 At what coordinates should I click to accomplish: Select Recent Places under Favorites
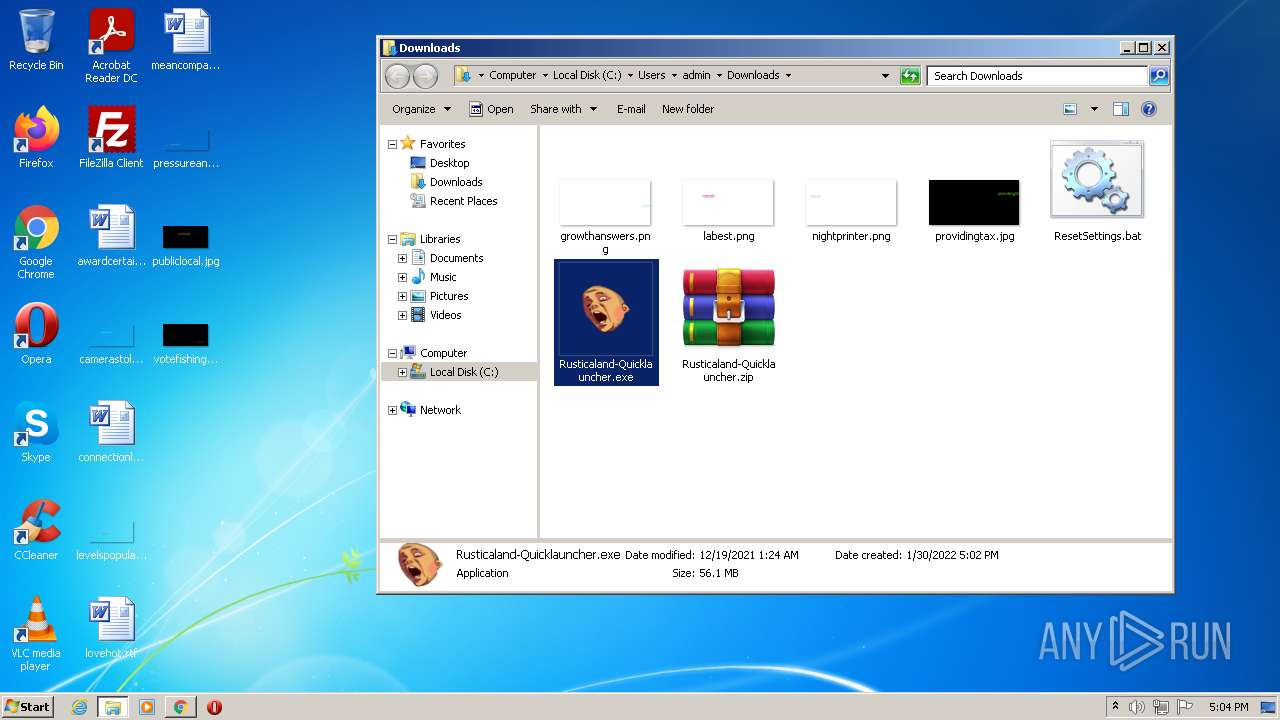[454, 201]
